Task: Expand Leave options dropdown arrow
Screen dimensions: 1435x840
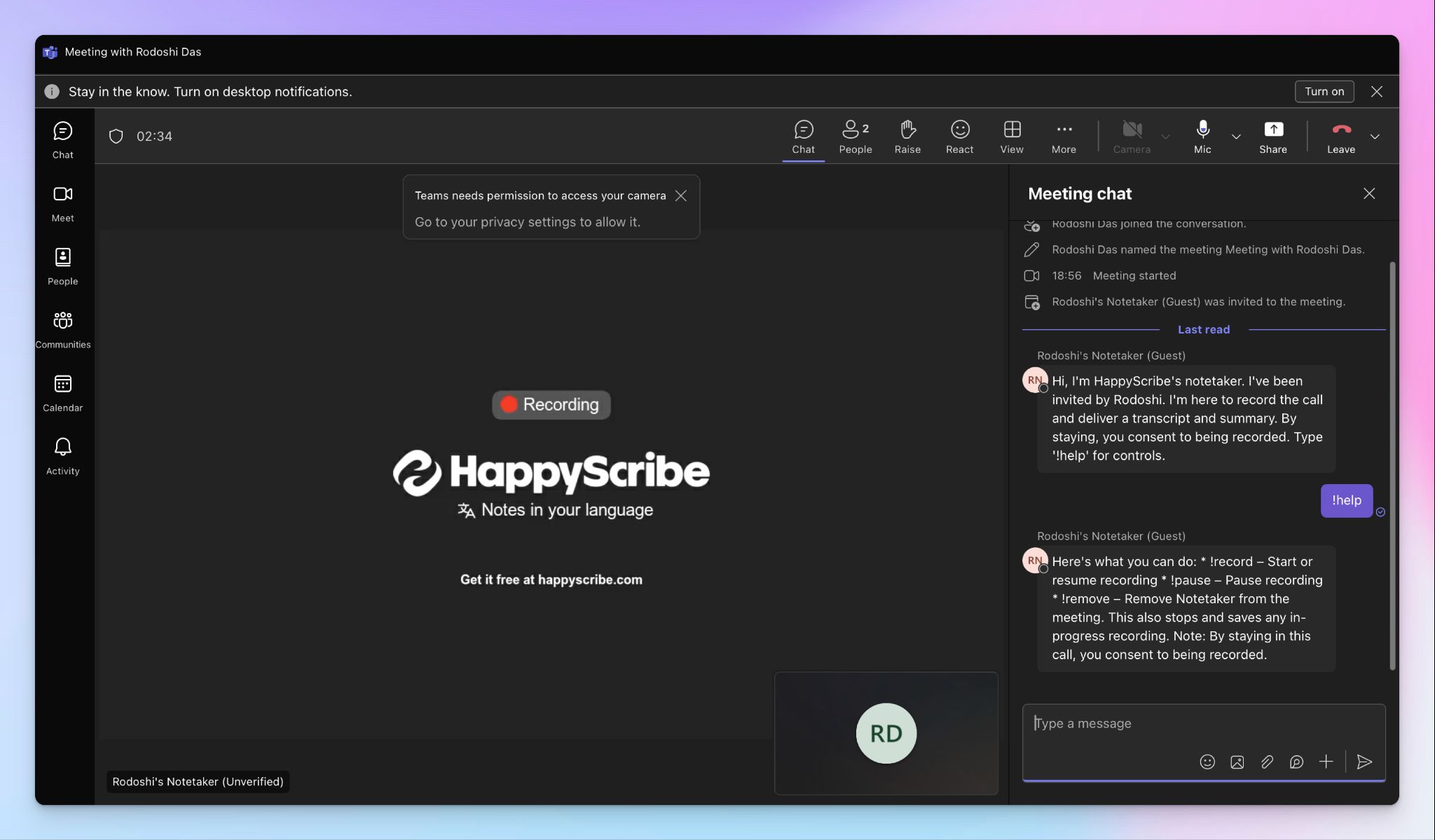Action: [1375, 137]
